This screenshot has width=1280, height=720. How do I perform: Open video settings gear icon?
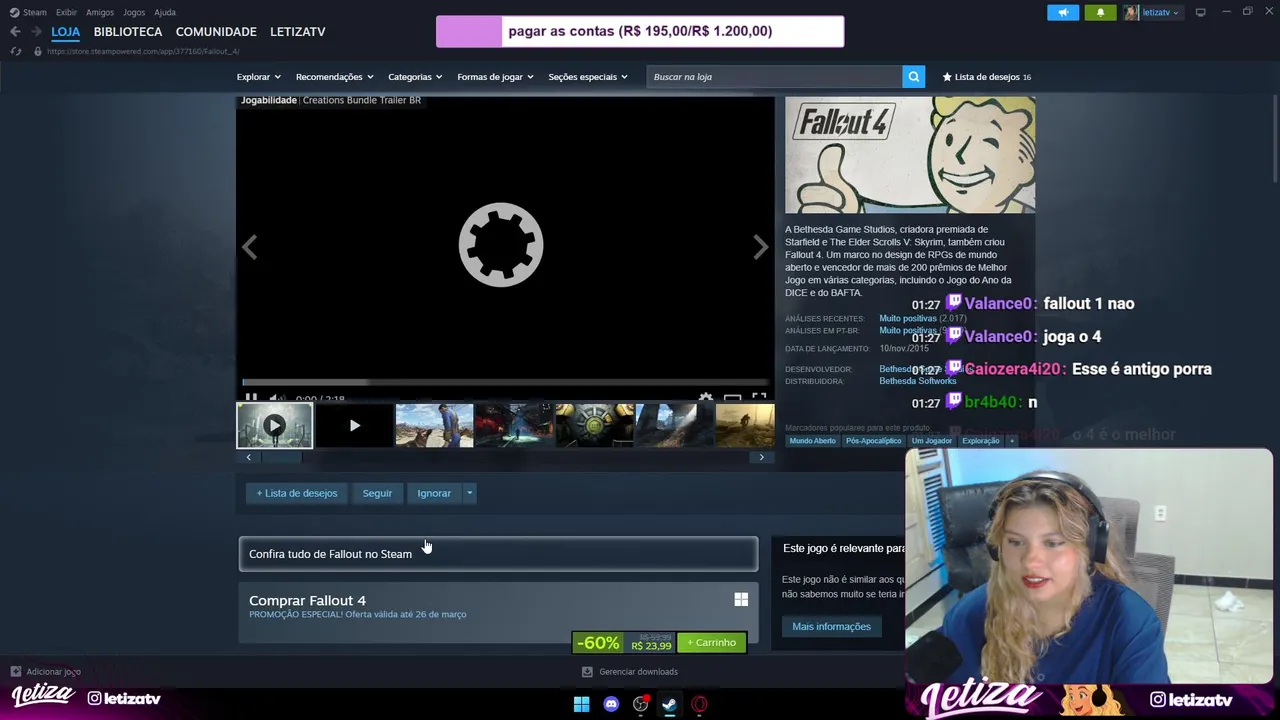click(x=706, y=398)
